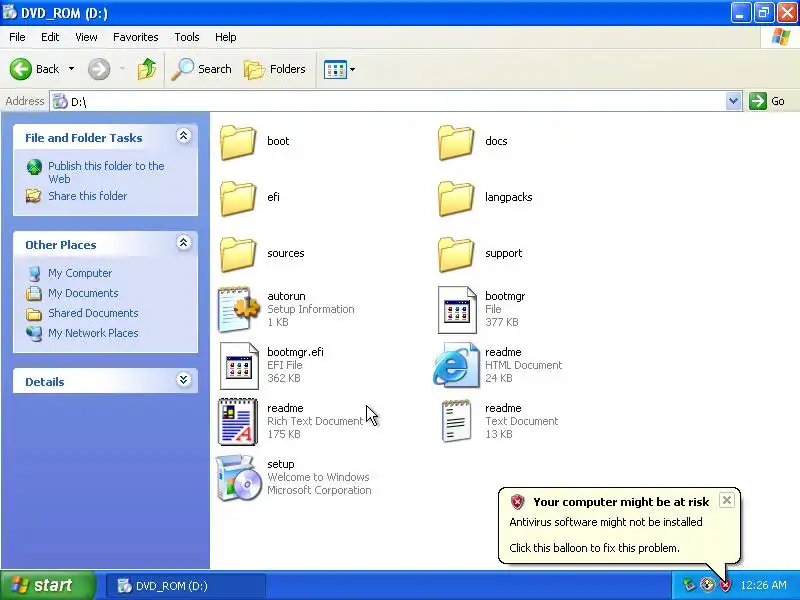Screen dimensions: 800x600
Task: Click the security shield tray icon
Action: (x=725, y=585)
